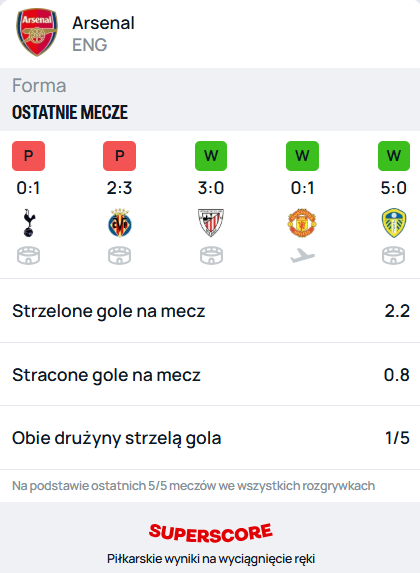420x573 pixels.
Task: Click the green W badge above 5:0
Action: (394, 156)
